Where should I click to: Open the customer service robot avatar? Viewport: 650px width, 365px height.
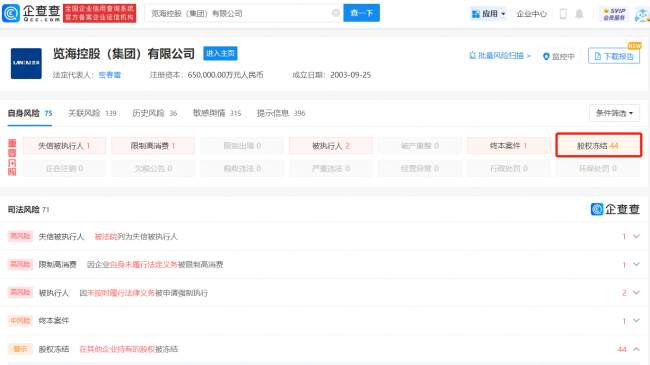[643, 15]
